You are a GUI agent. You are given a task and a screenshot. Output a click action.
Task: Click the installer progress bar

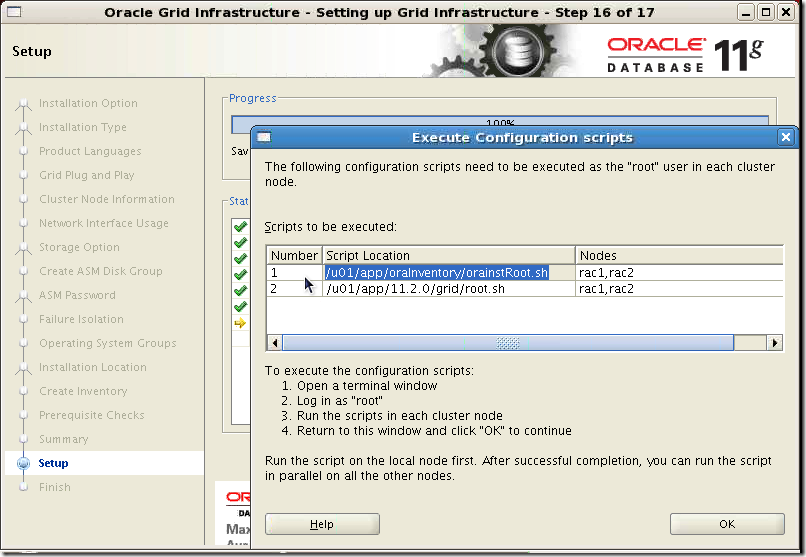coord(500,123)
